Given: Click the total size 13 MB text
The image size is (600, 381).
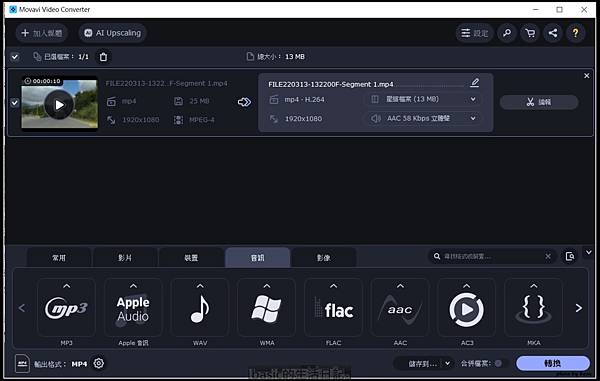Looking at the screenshot, I should click(295, 57).
